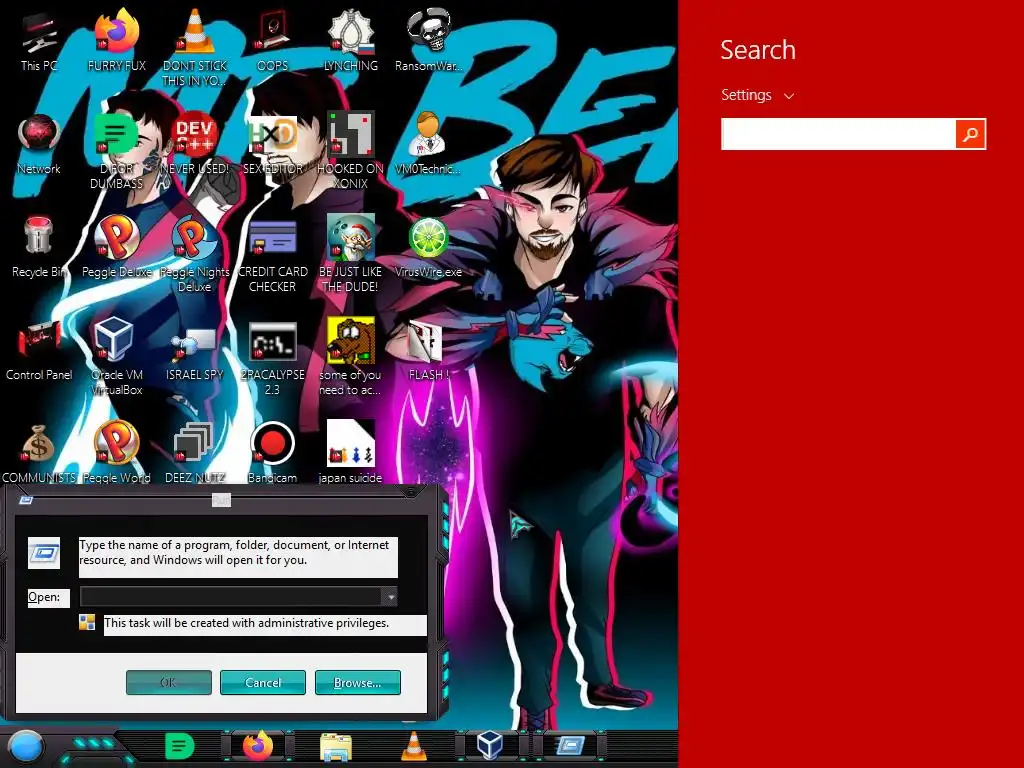This screenshot has width=1024, height=768.
Task: Select the 'some of you need to ac...' dog icon
Action: pyautogui.click(x=351, y=357)
